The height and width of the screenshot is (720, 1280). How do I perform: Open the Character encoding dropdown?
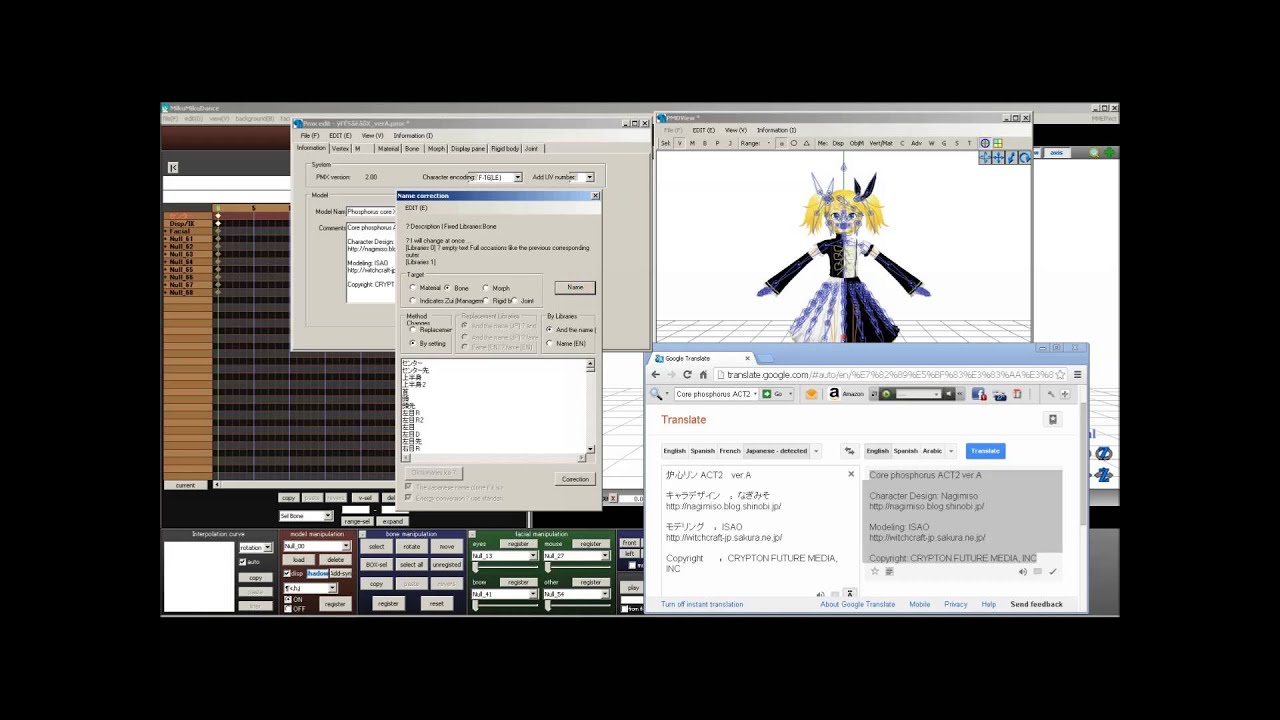517,177
